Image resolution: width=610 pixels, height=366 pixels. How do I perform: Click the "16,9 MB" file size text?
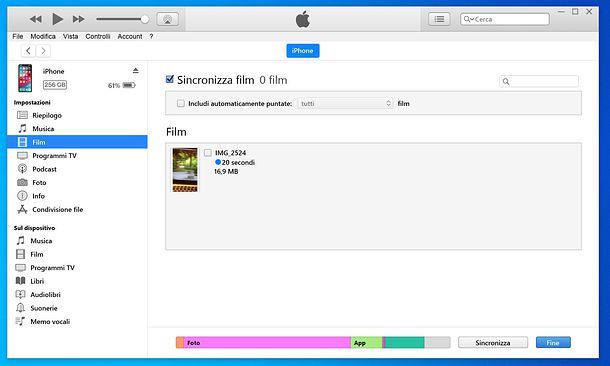[226, 172]
